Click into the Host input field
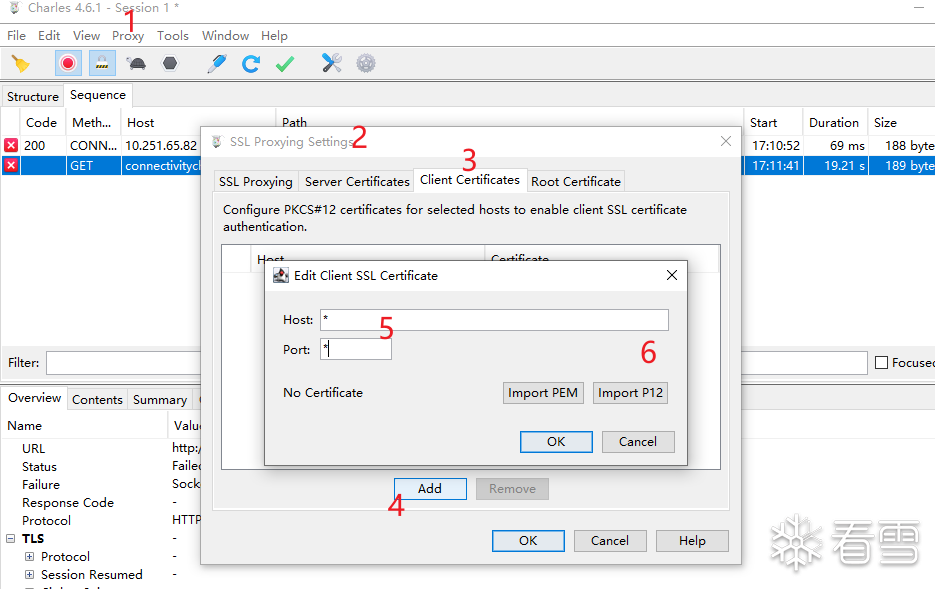Image resolution: width=935 pixels, height=589 pixels. pyautogui.click(x=494, y=320)
